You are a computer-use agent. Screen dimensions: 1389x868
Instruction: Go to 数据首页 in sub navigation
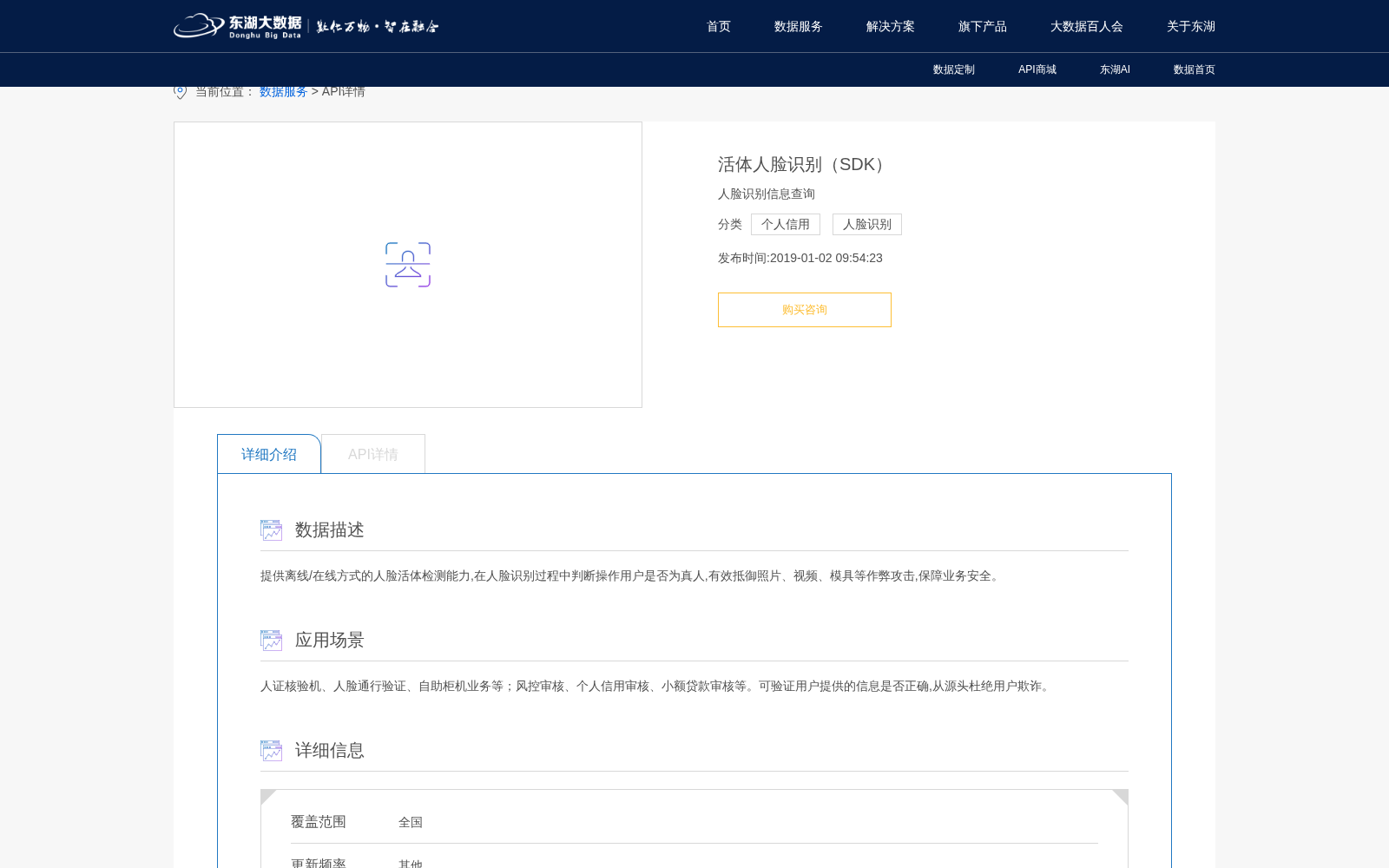pos(1195,69)
